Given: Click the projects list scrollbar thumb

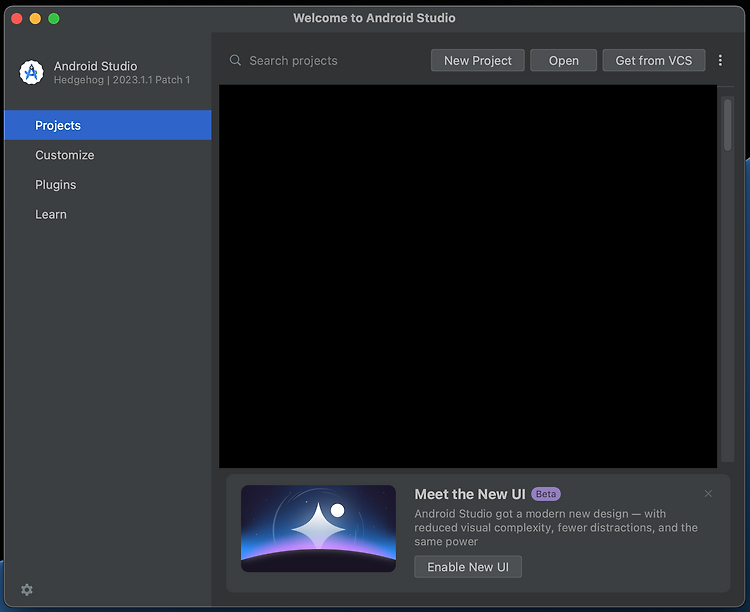Looking at the screenshot, I should click(728, 125).
